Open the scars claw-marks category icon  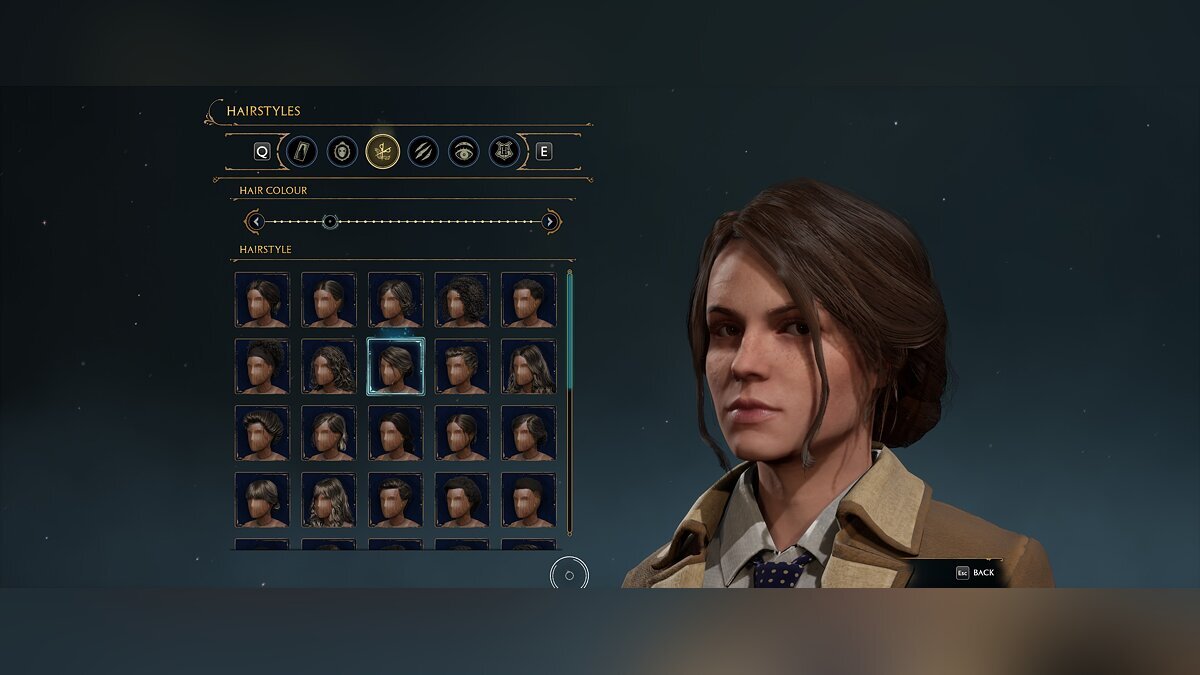(423, 152)
